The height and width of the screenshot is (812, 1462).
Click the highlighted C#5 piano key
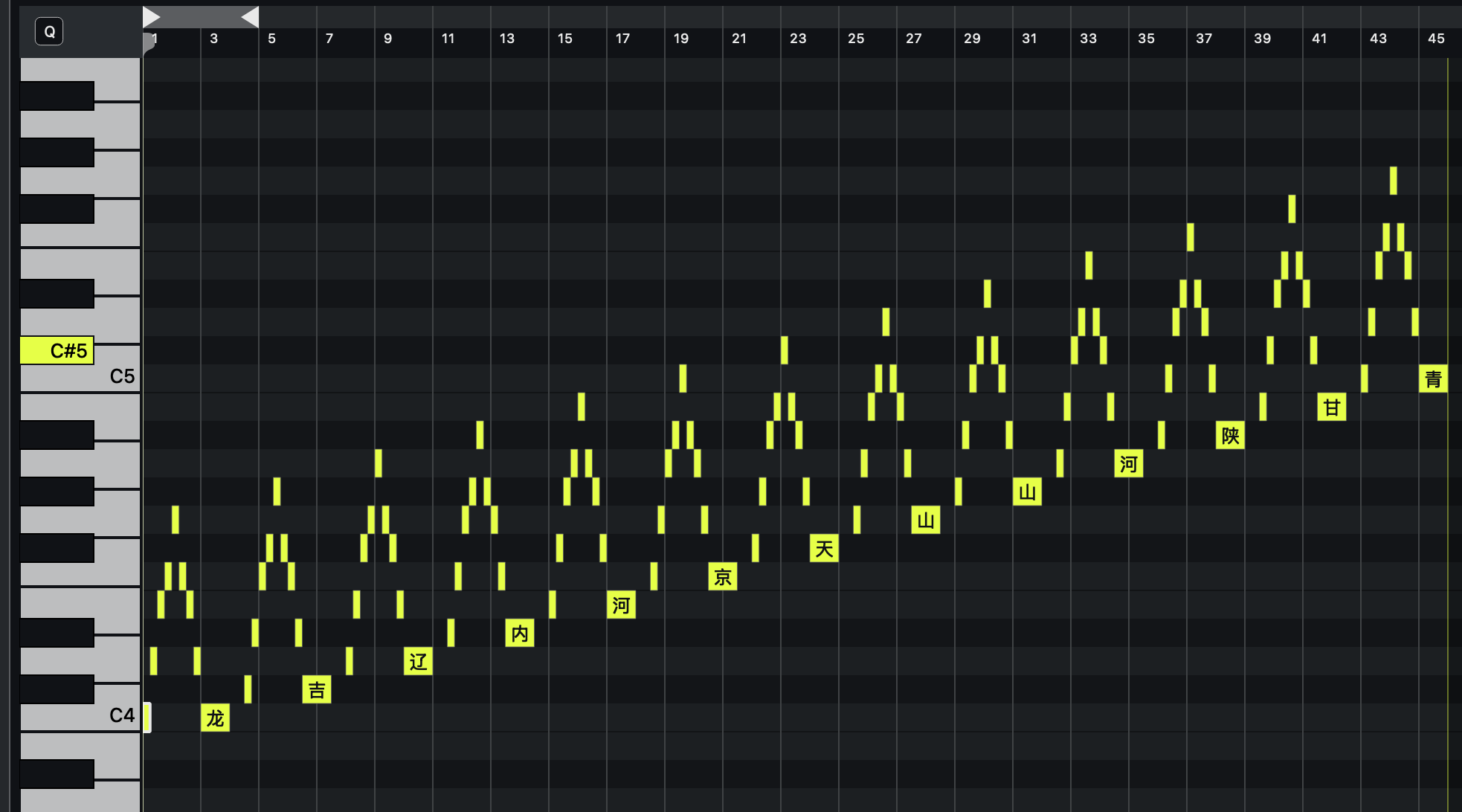(x=57, y=350)
